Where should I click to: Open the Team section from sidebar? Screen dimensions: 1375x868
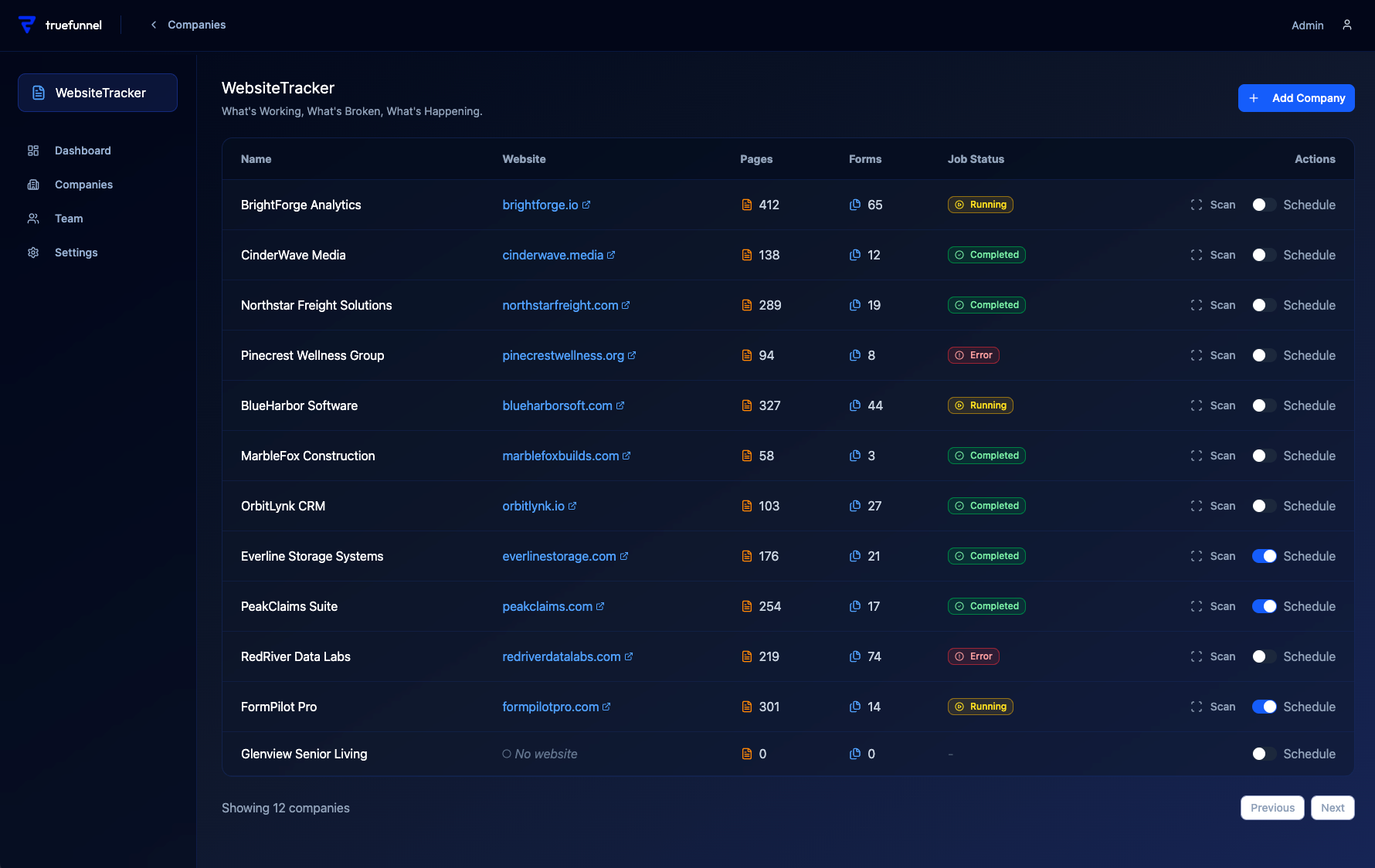(x=34, y=219)
